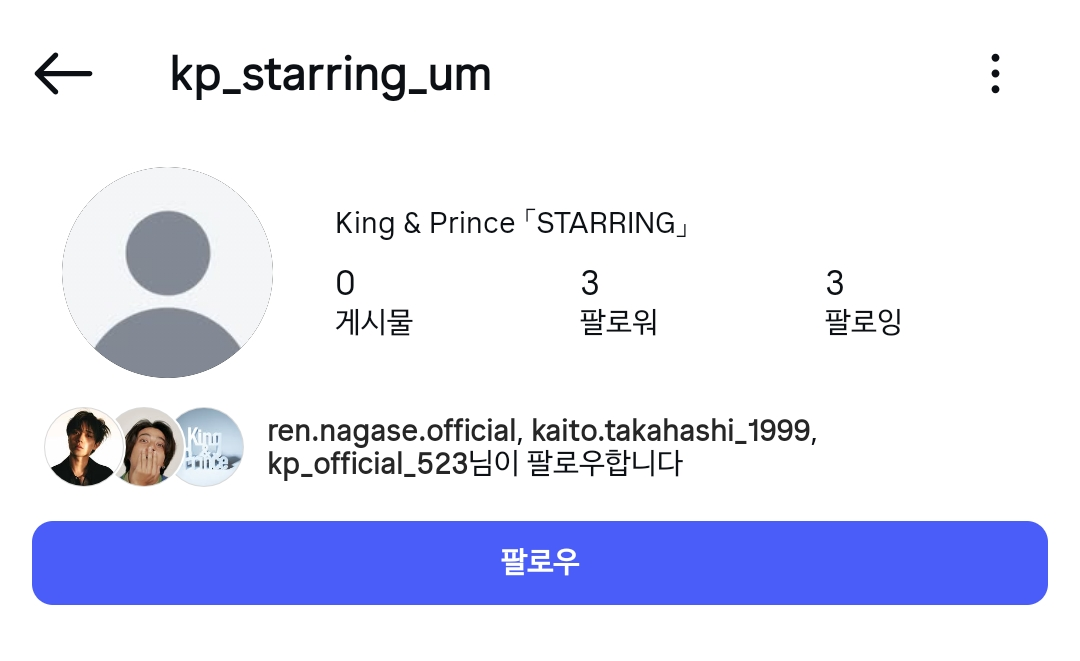Screen dimensions: 1080x661
Task: Tap the following count number above 팔로잉
Action: [834, 284]
